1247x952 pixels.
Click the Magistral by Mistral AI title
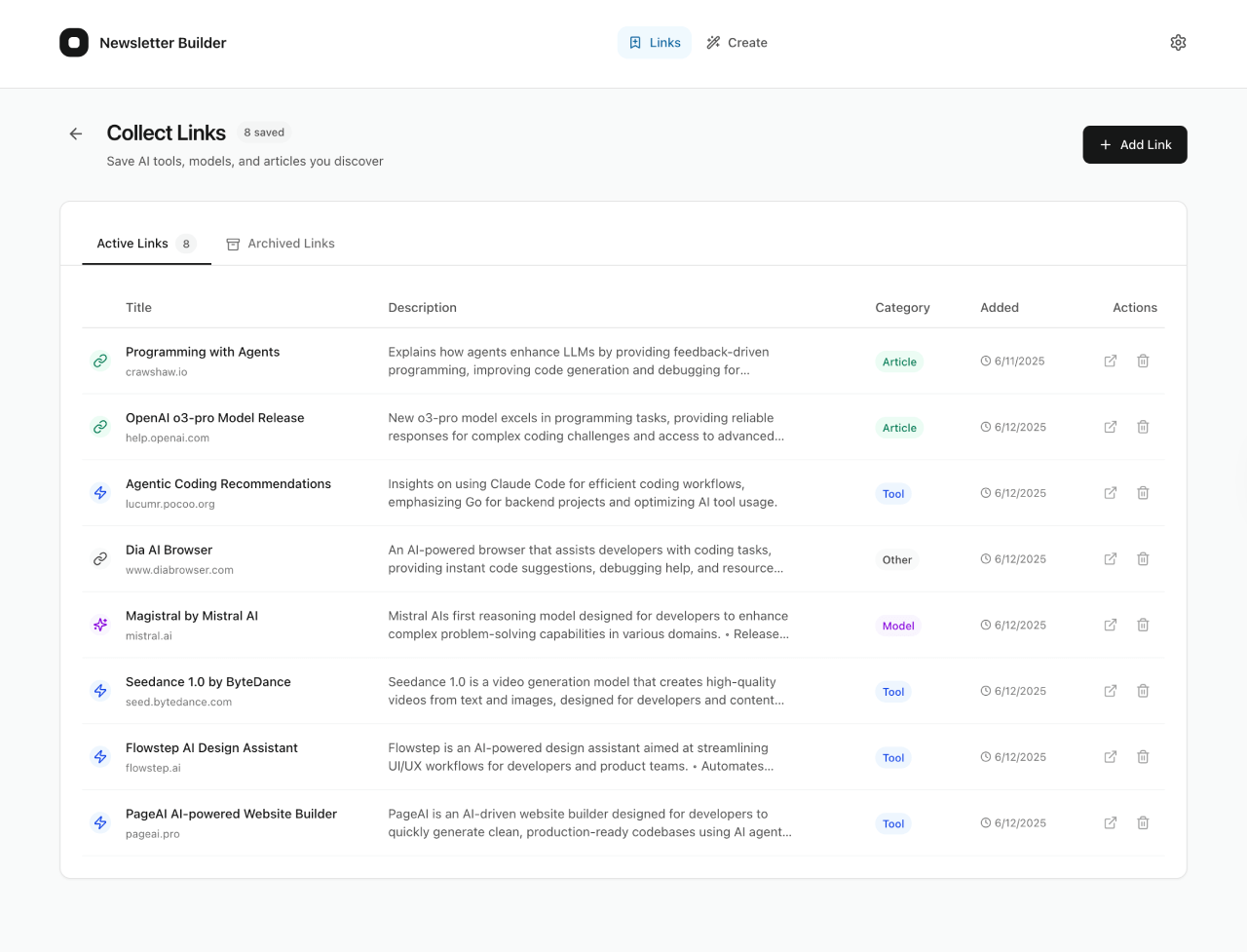[192, 616]
